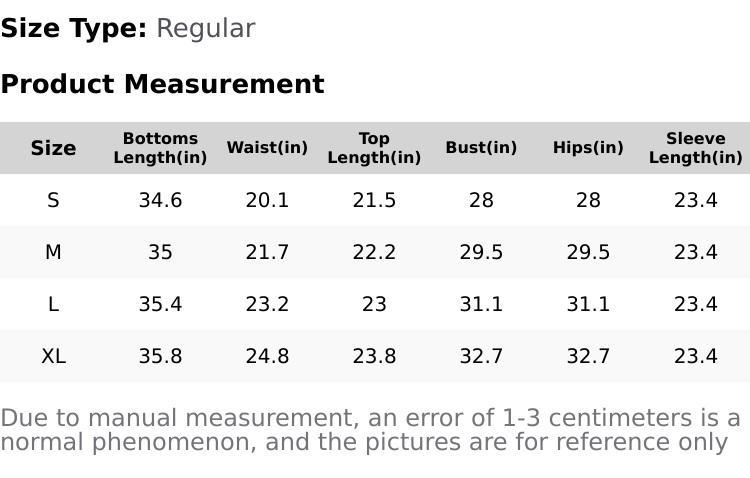Select the XL size row label
The width and height of the screenshot is (750, 478).
click(53, 356)
